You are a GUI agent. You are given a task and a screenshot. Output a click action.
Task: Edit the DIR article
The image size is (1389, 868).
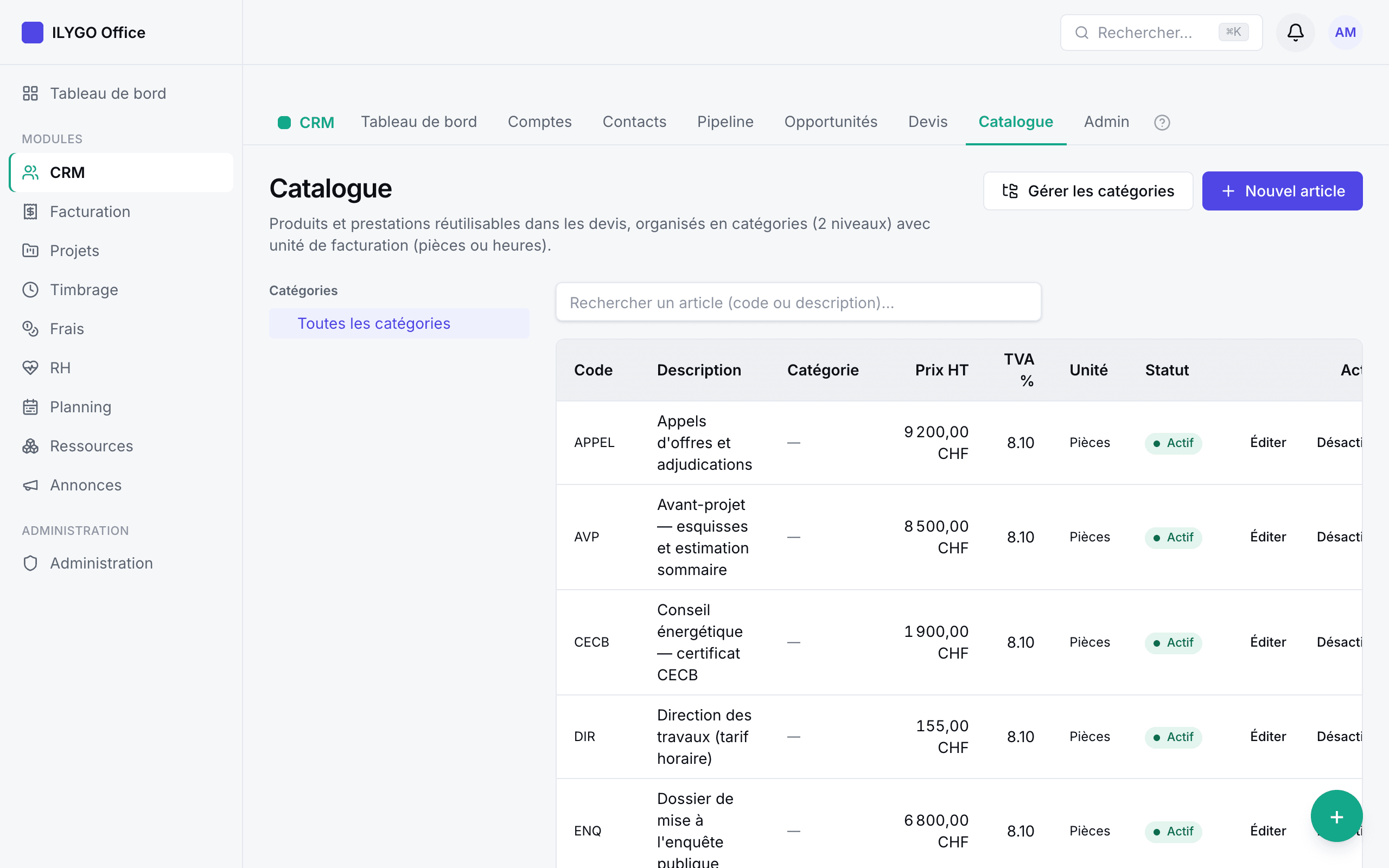(x=1268, y=737)
